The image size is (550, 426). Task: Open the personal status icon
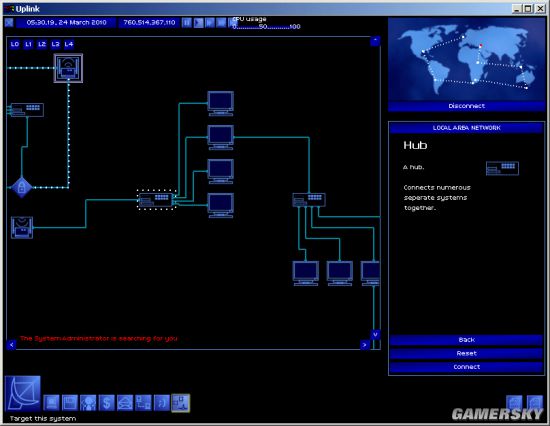pos(88,402)
